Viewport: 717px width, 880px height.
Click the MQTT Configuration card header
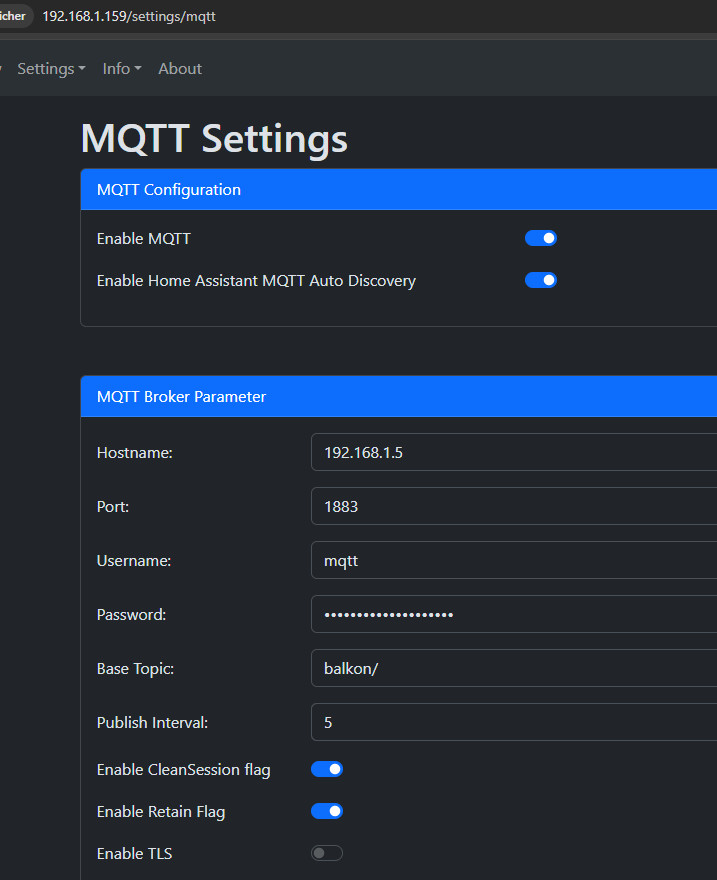pos(399,189)
